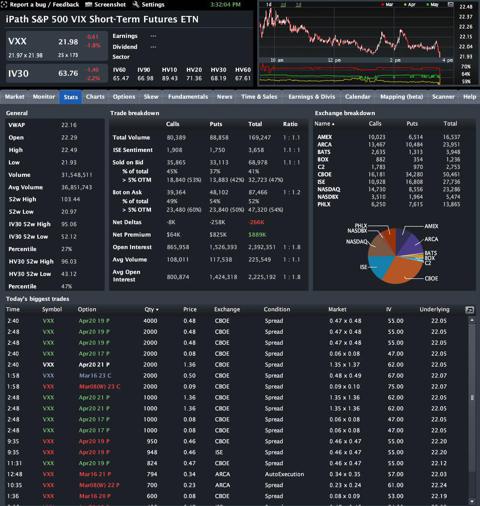Select the Stats tab
The image size is (480, 506).
(x=71, y=97)
